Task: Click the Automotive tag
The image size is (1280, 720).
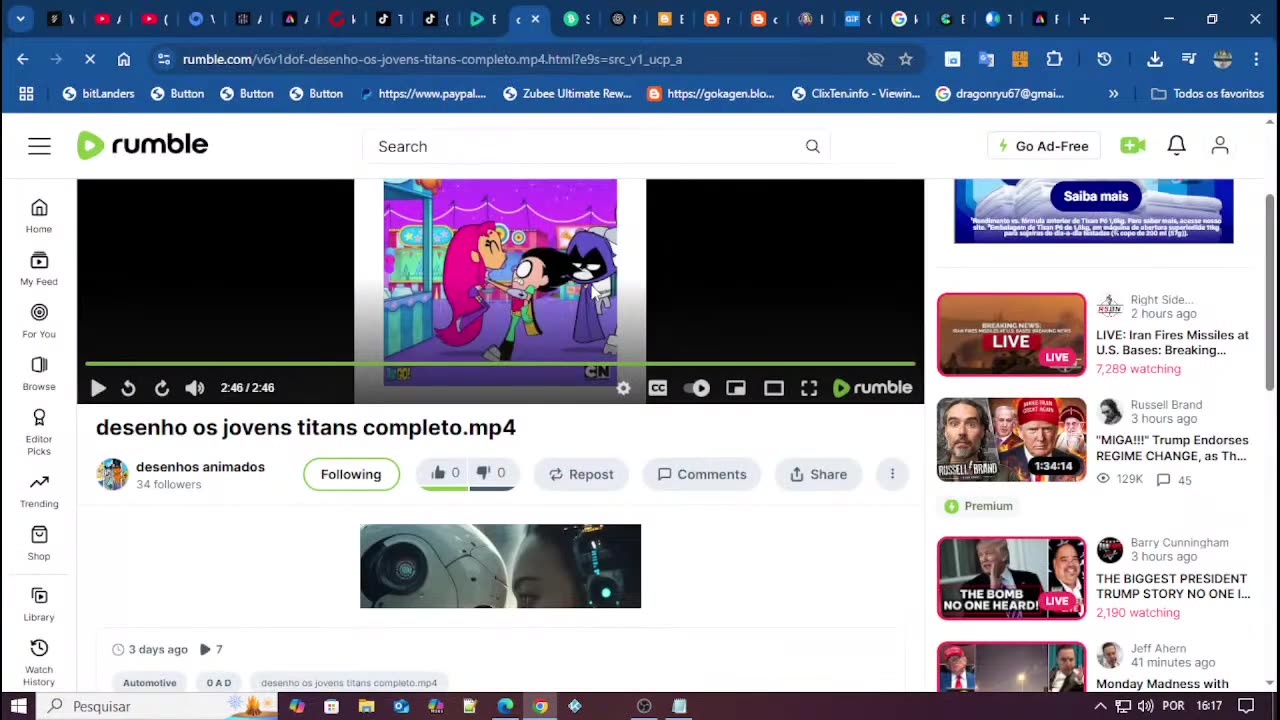Action: (x=150, y=682)
